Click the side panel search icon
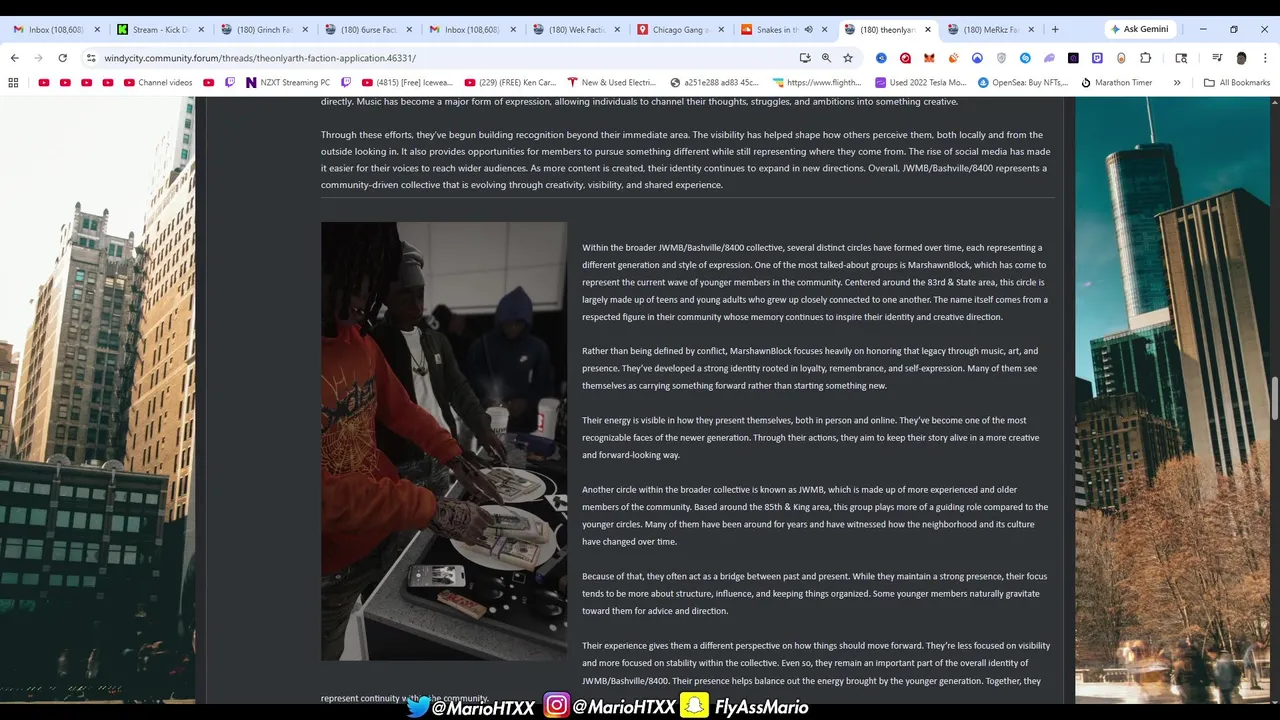The height and width of the screenshot is (720, 1280). 1181,58
